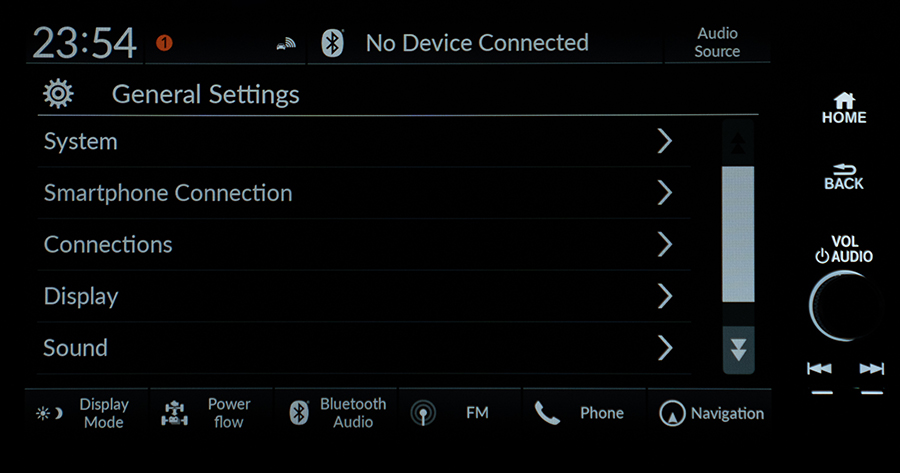The width and height of the screenshot is (900, 473).
Task: Tap the HOME house icon
Action: click(x=844, y=100)
